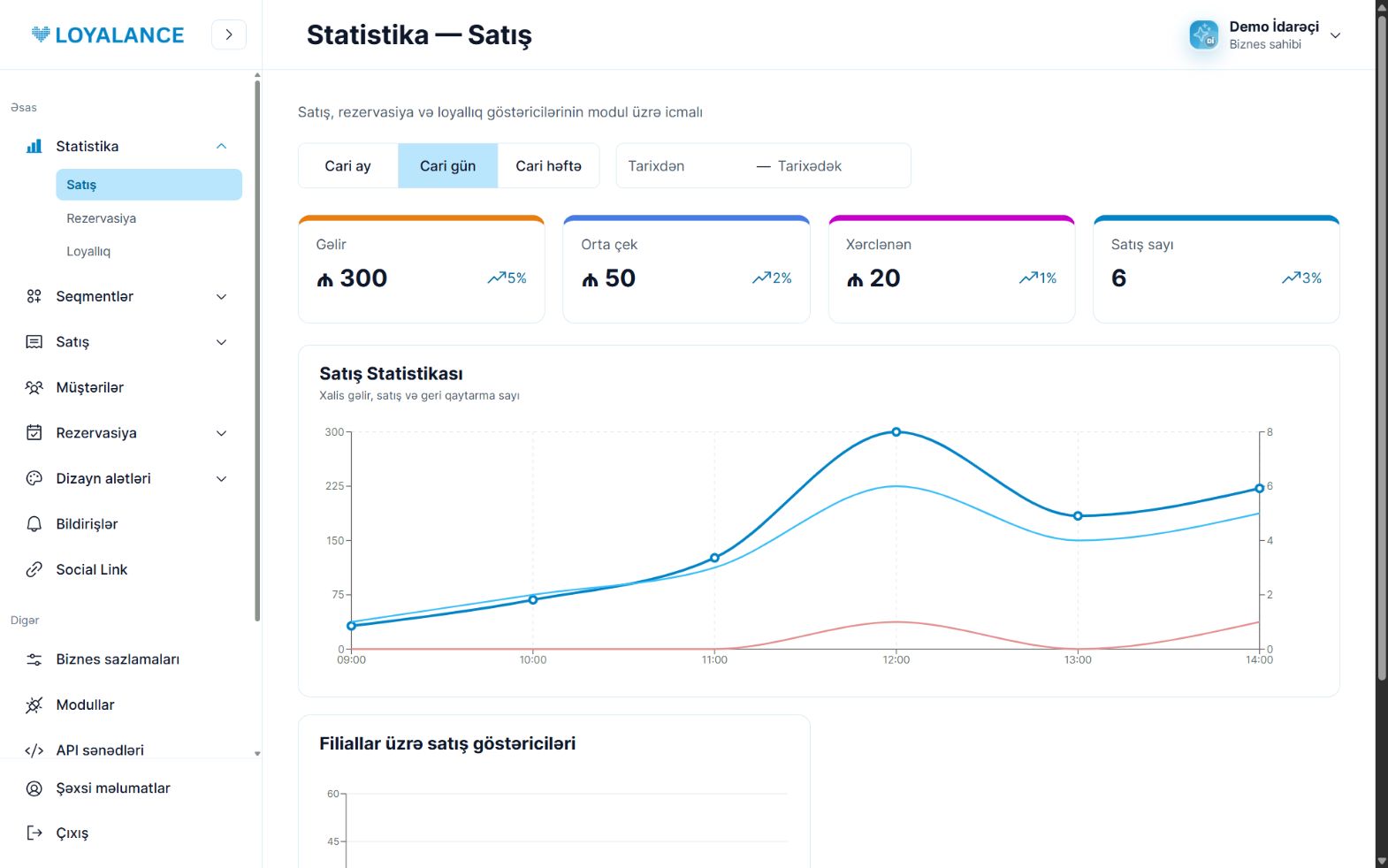Expand the Rezervasiya menu chevron
The image size is (1388, 868).
pyautogui.click(x=221, y=433)
